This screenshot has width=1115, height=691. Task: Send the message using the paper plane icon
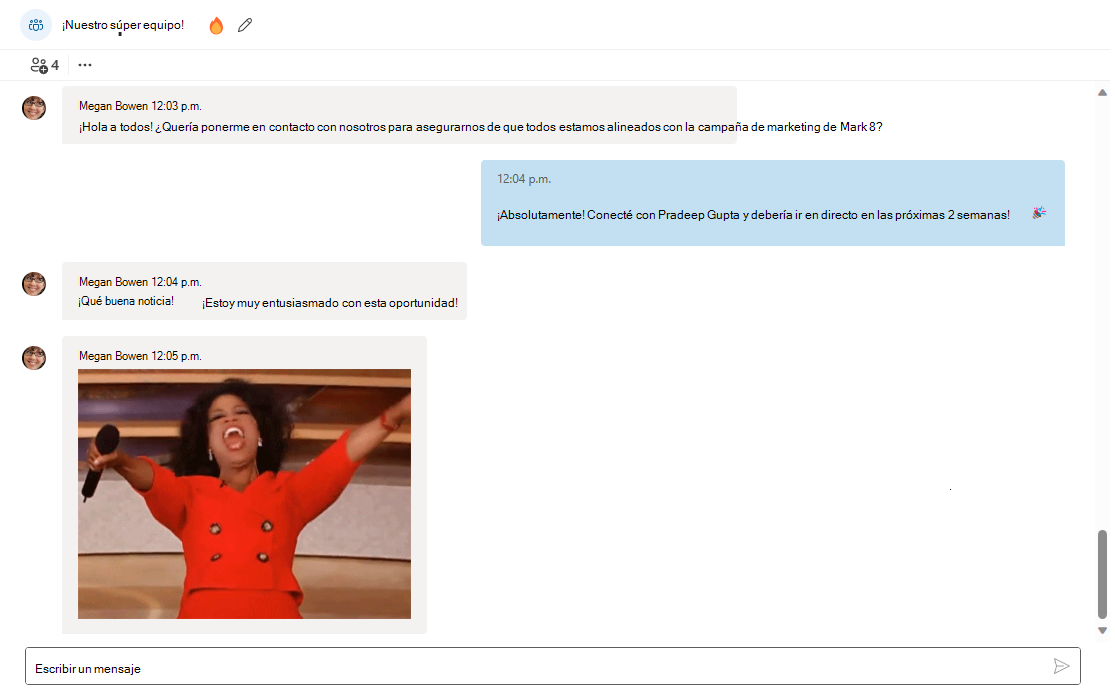(x=1063, y=665)
